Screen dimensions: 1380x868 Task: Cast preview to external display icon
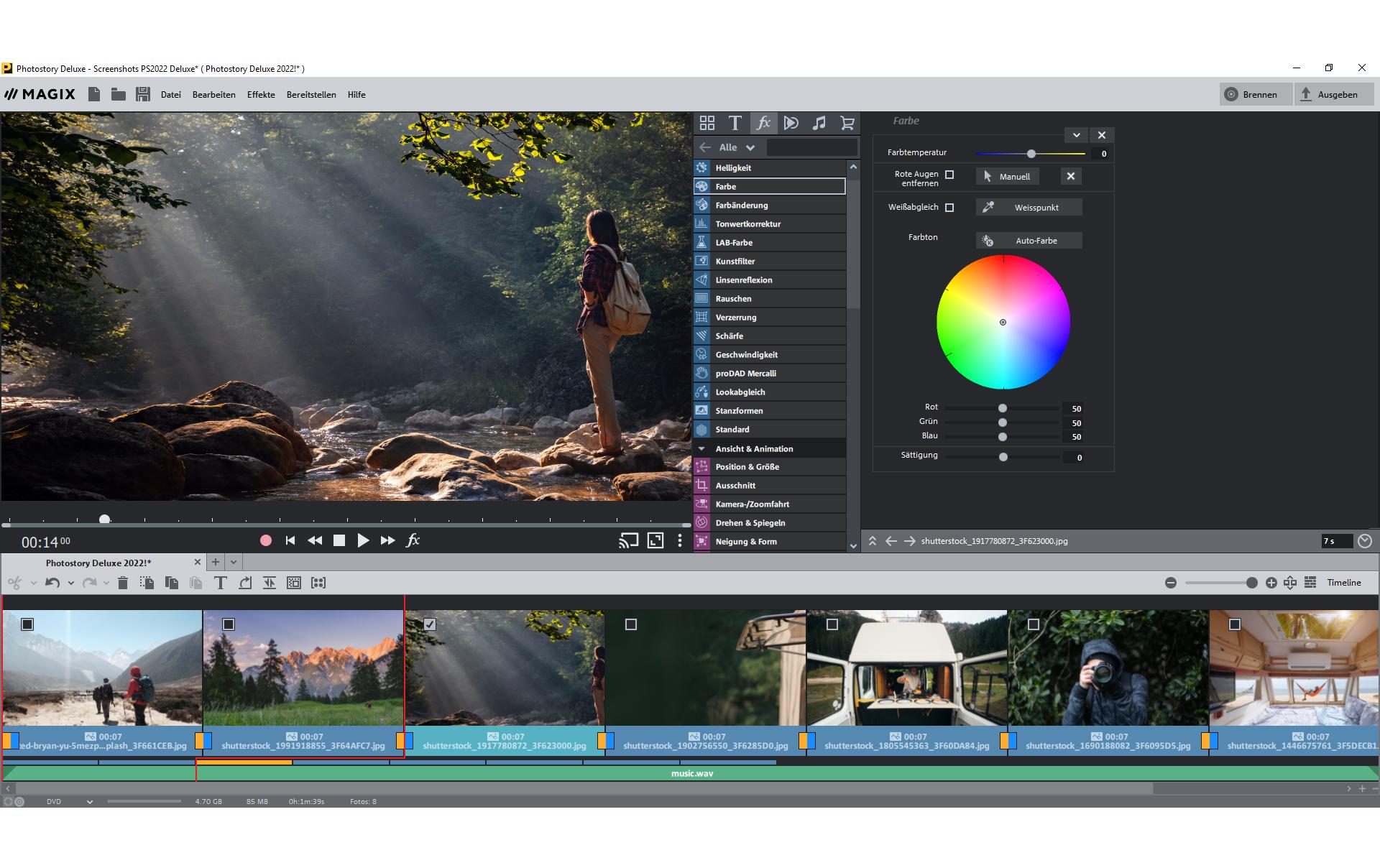(629, 541)
